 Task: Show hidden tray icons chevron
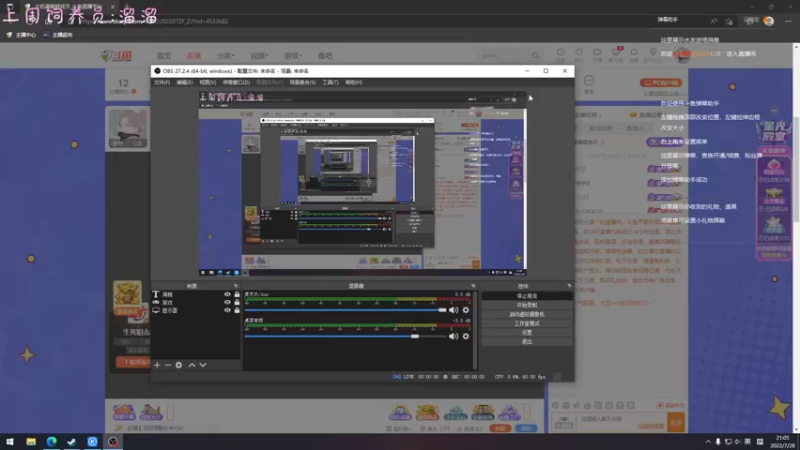point(708,442)
